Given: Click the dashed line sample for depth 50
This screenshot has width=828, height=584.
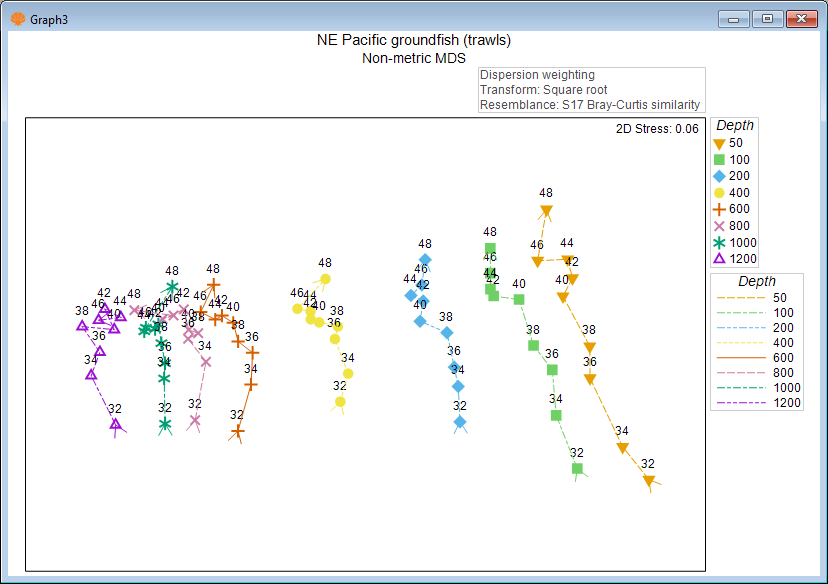Looking at the screenshot, I should tap(736, 298).
